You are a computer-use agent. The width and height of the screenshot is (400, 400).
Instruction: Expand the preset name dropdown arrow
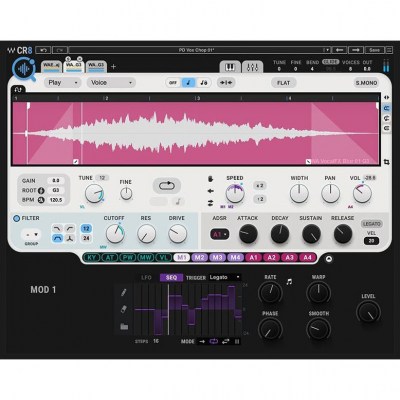[327, 50]
